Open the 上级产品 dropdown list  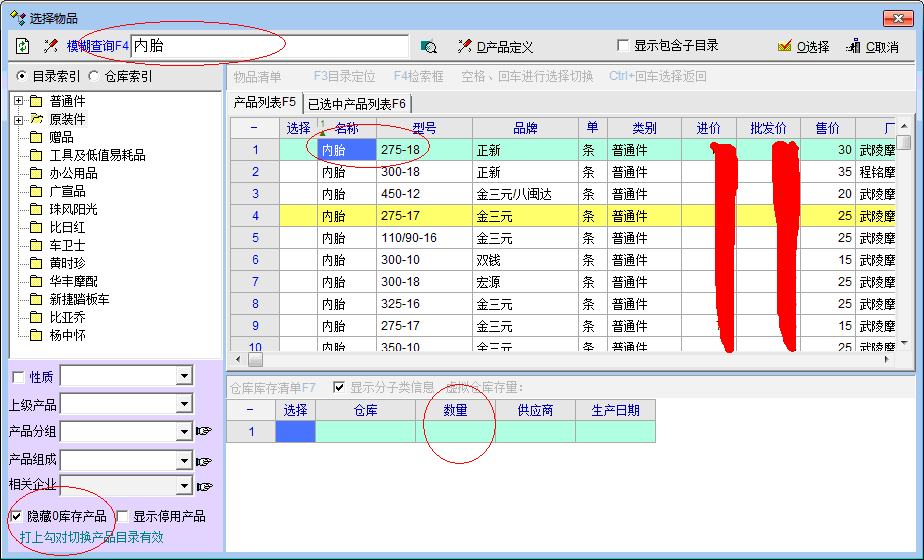[183, 404]
